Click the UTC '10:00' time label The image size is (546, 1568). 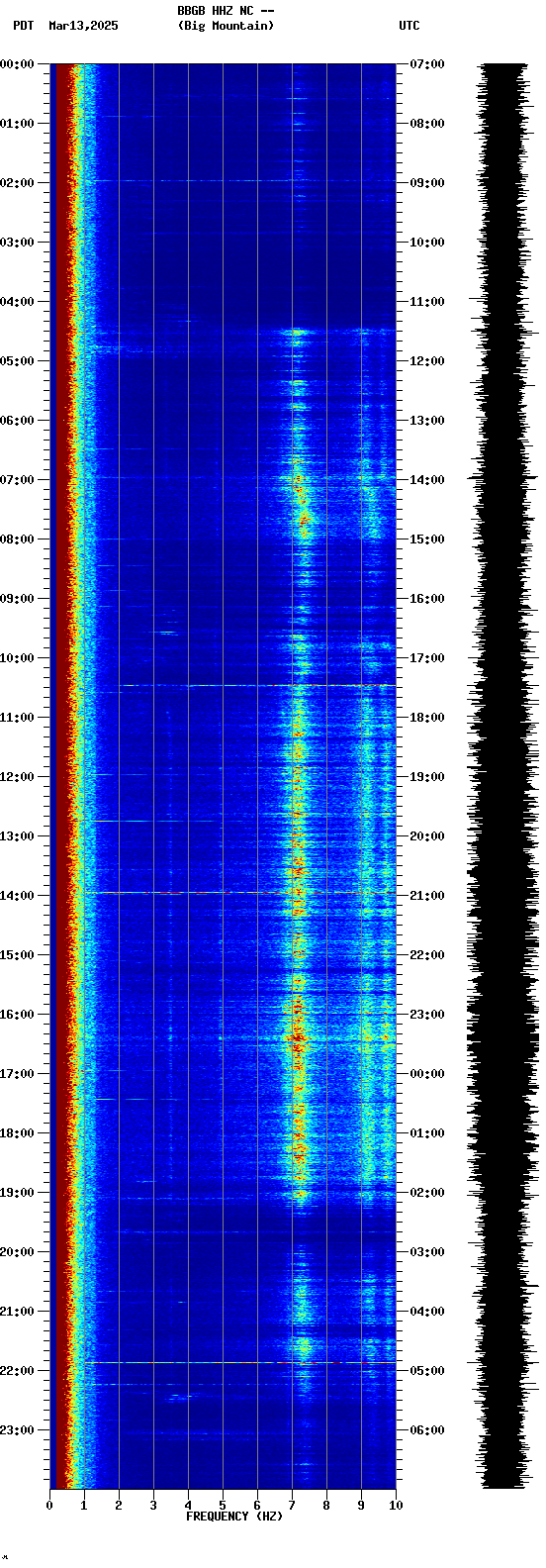pyautogui.click(x=427, y=243)
